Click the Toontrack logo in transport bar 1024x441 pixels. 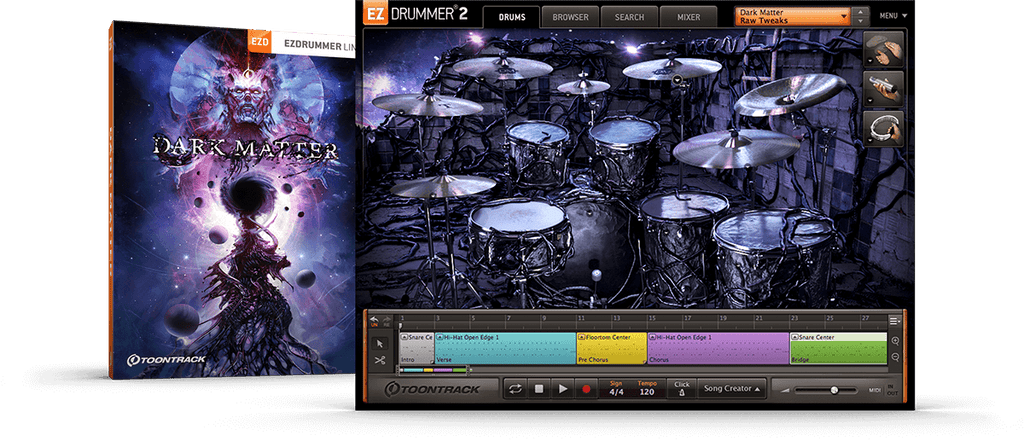click(432, 389)
